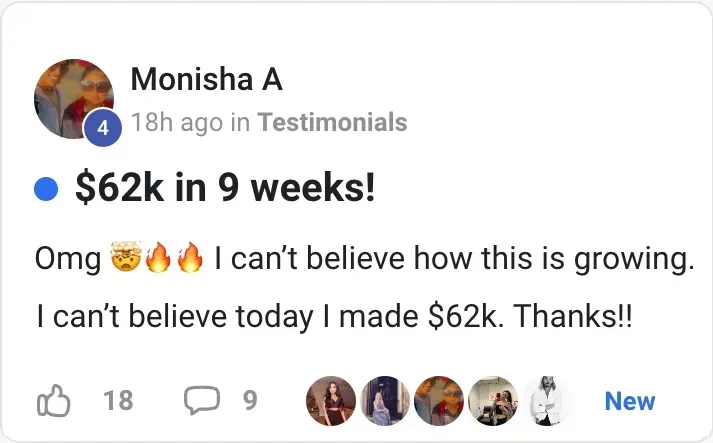Open the post titled $62k in 9 weeks!
713x443 pixels.
tap(225, 188)
